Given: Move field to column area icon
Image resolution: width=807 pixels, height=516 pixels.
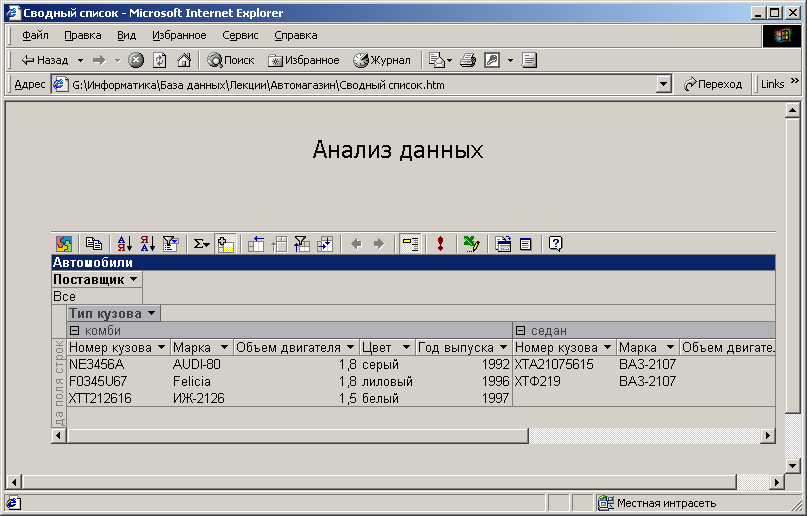Looking at the screenshot, I should tap(279, 243).
